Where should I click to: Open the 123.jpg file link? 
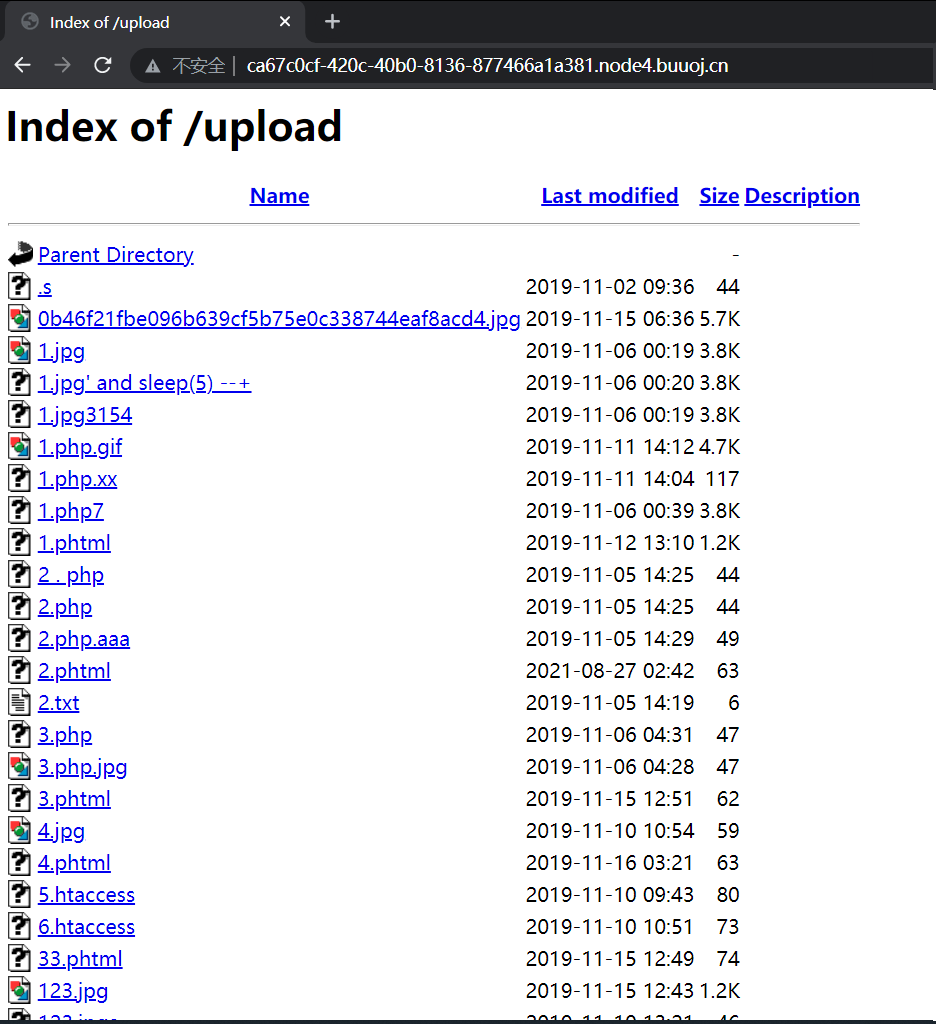coord(73,991)
